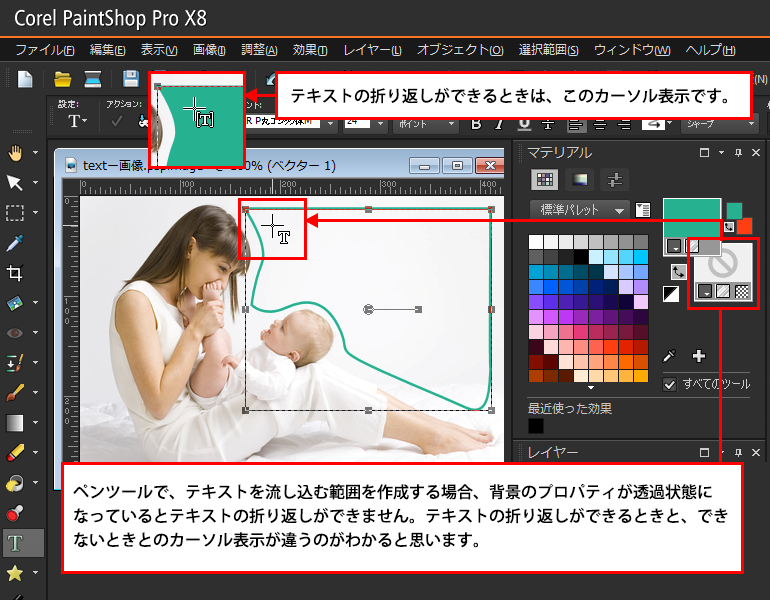Click the large teal foreground properties swatch
This screenshot has width=770, height=600.
click(x=692, y=218)
